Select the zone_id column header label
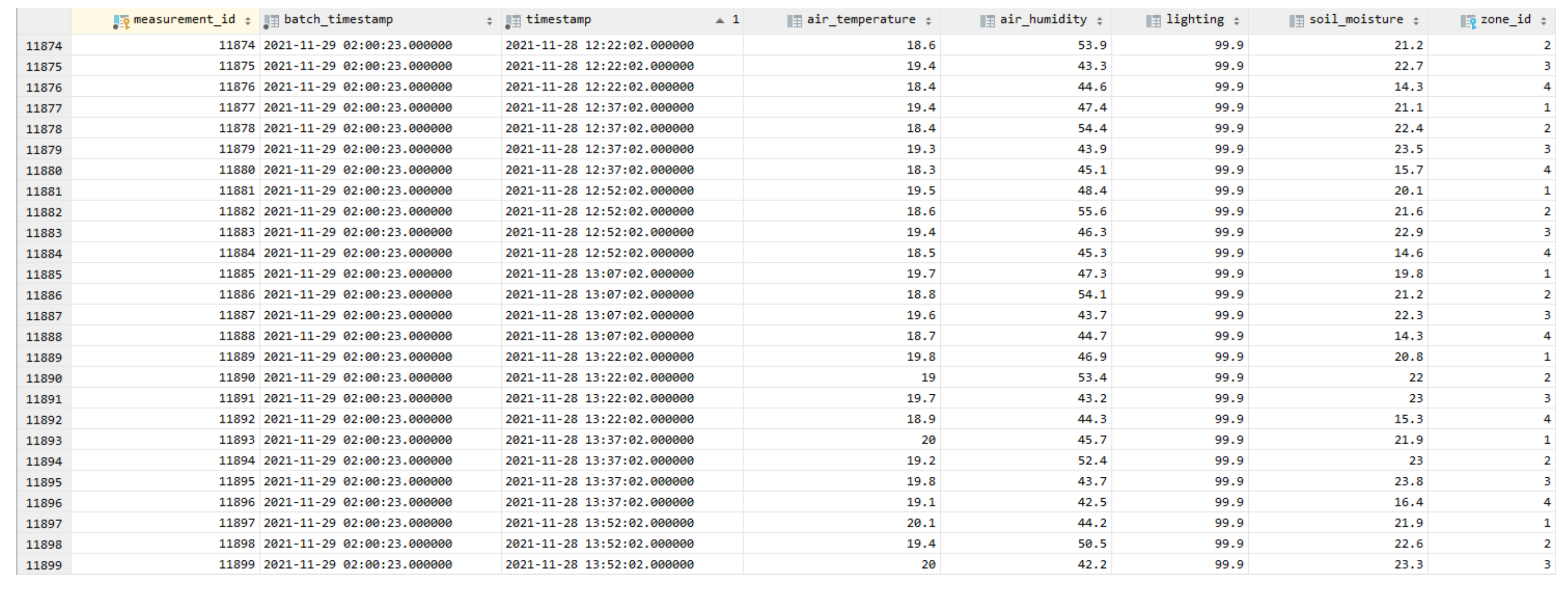 pos(1506,20)
